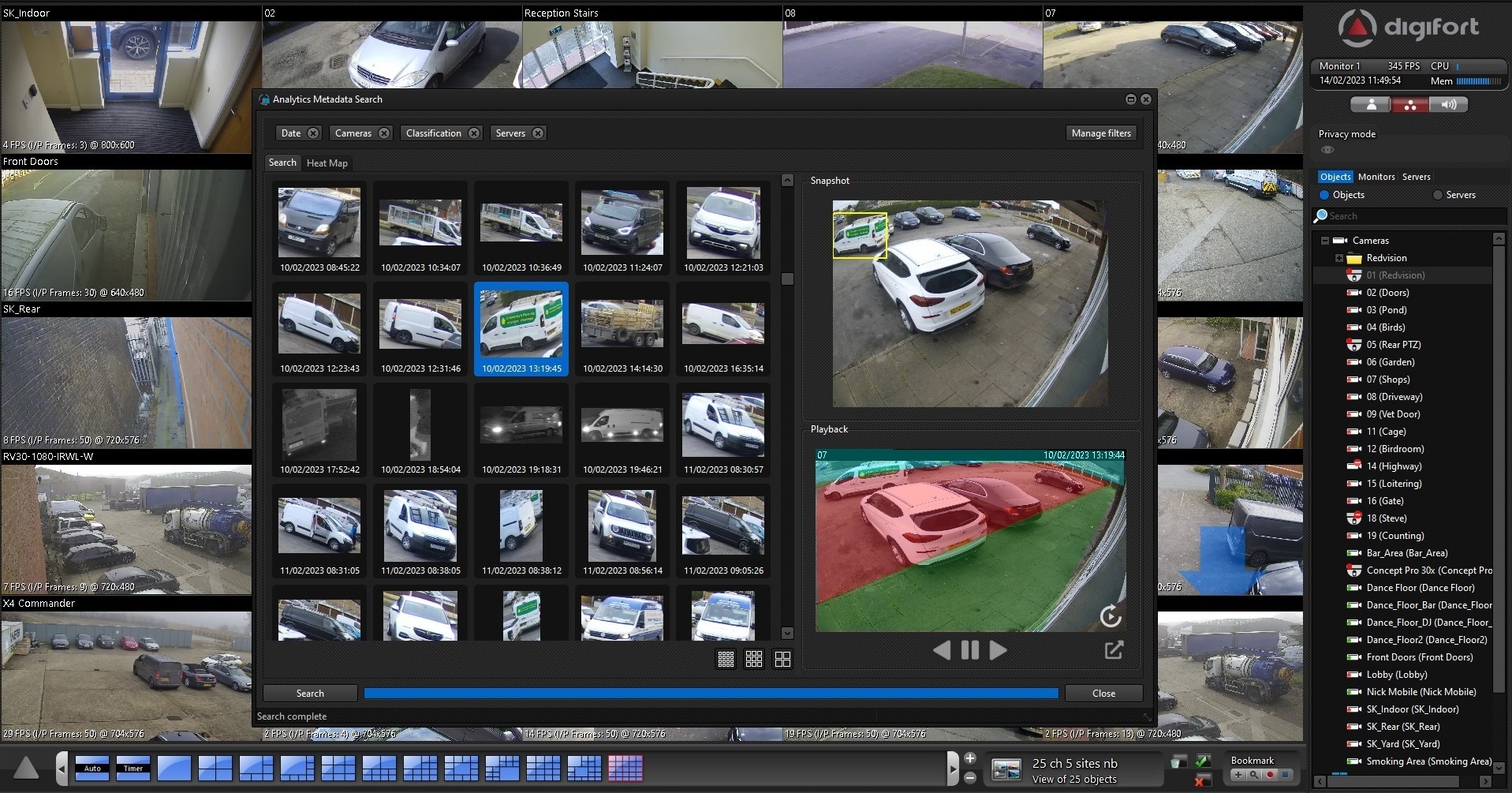Choose the medium thumbnail grid size
The image size is (1512, 793).
point(754,659)
